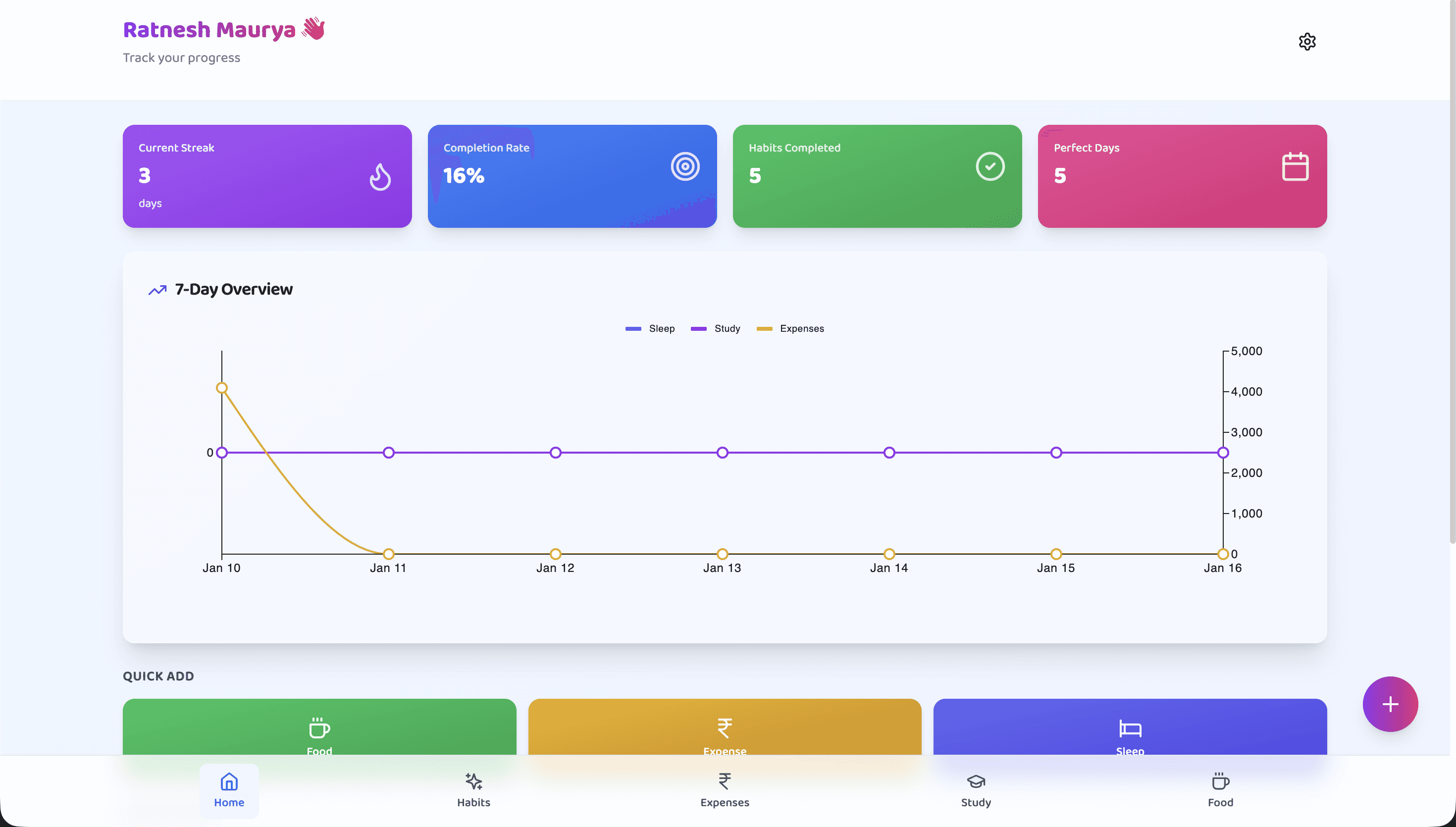1456x827 pixels.
Task: Select the Home tab
Action: (229, 790)
